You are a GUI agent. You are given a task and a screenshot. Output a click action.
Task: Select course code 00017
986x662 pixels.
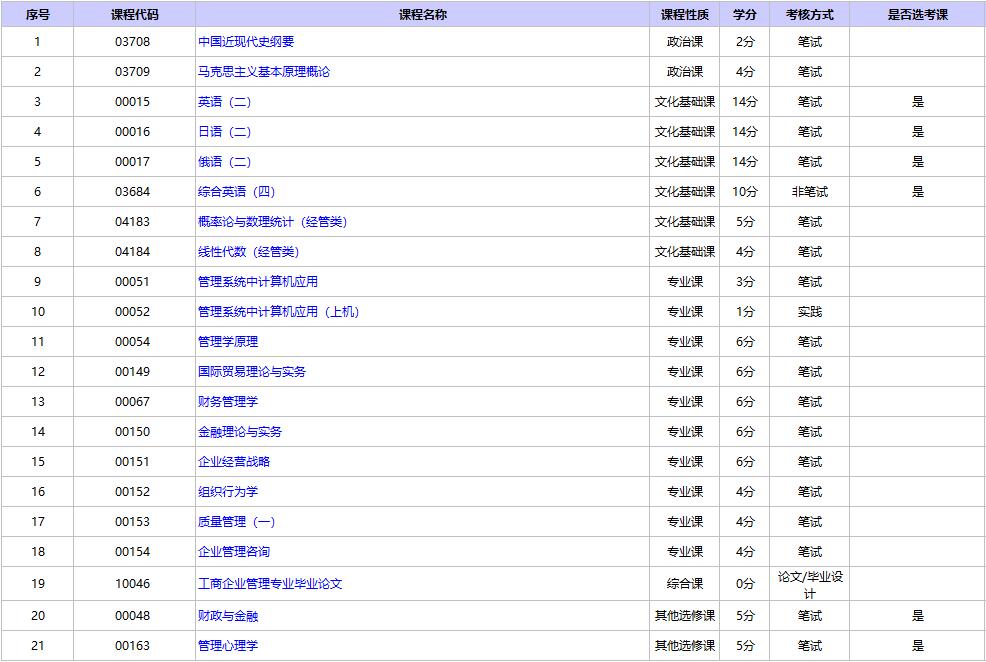133,162
